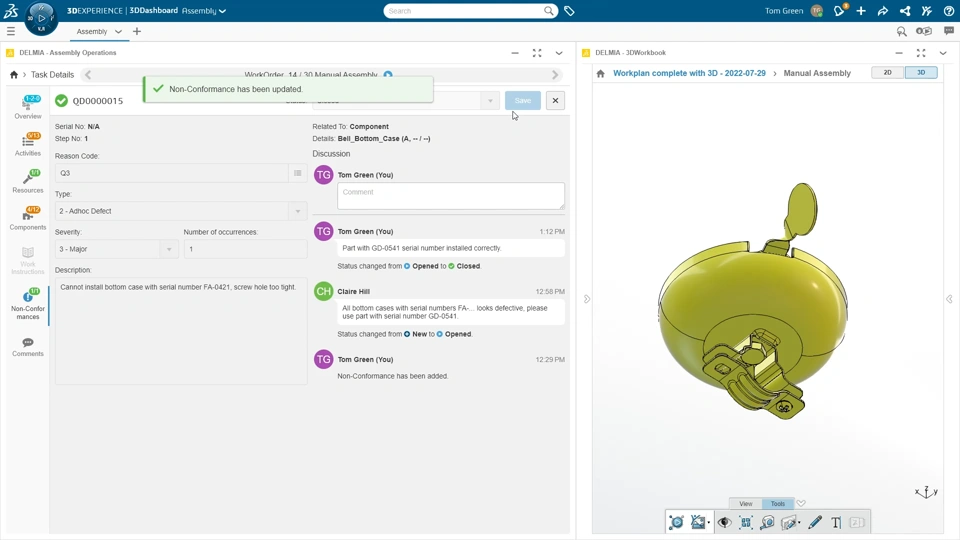Open the social network share icon
This screenshot has height=540, width=960.
click(x=905, y=10)
